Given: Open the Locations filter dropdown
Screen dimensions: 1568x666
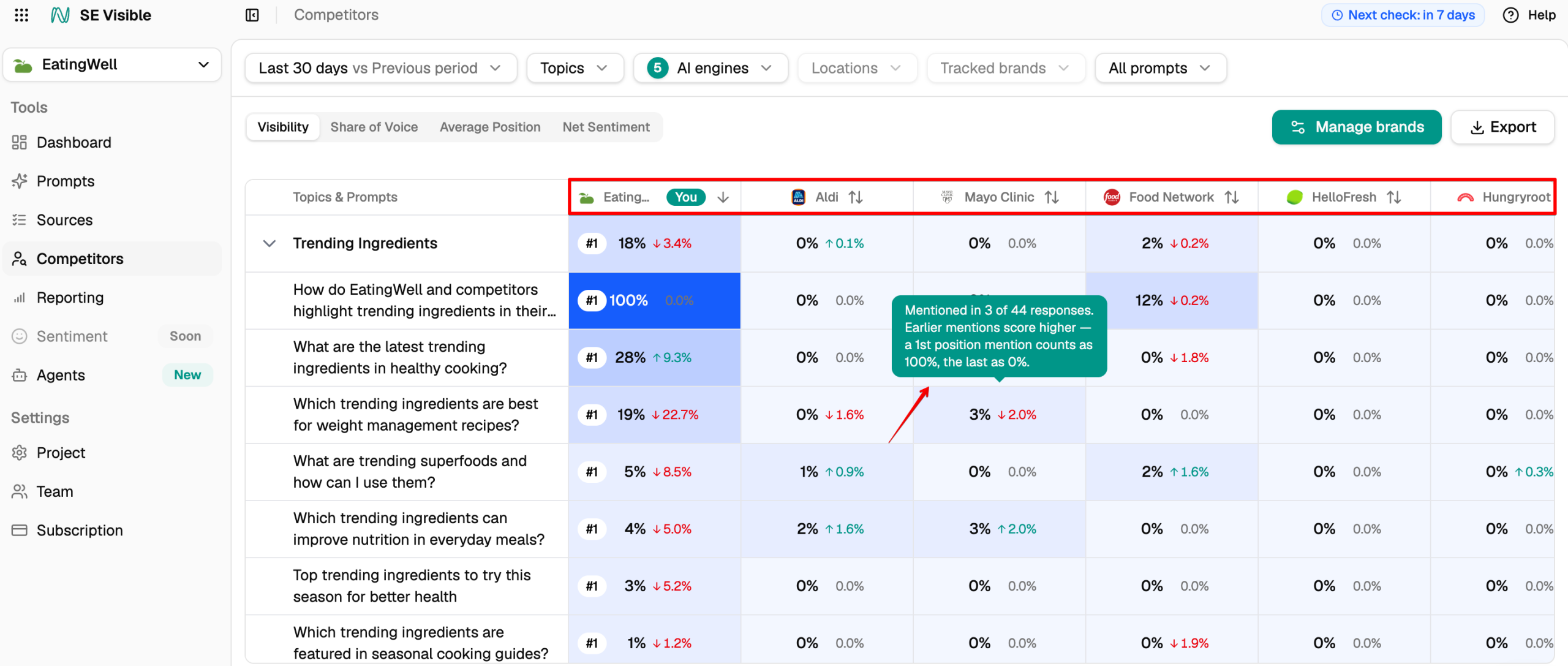Looking at the screenshot, I should 857,68.
